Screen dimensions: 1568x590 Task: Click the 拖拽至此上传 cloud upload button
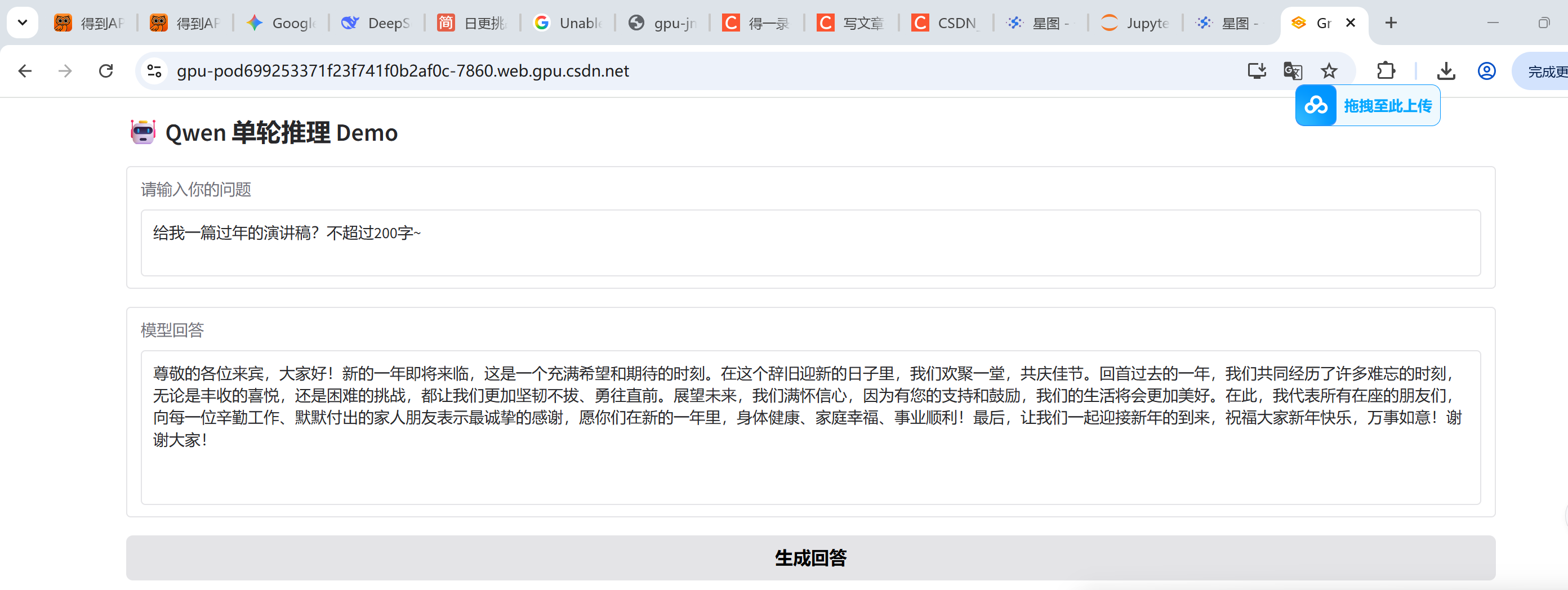point(1367,106)
